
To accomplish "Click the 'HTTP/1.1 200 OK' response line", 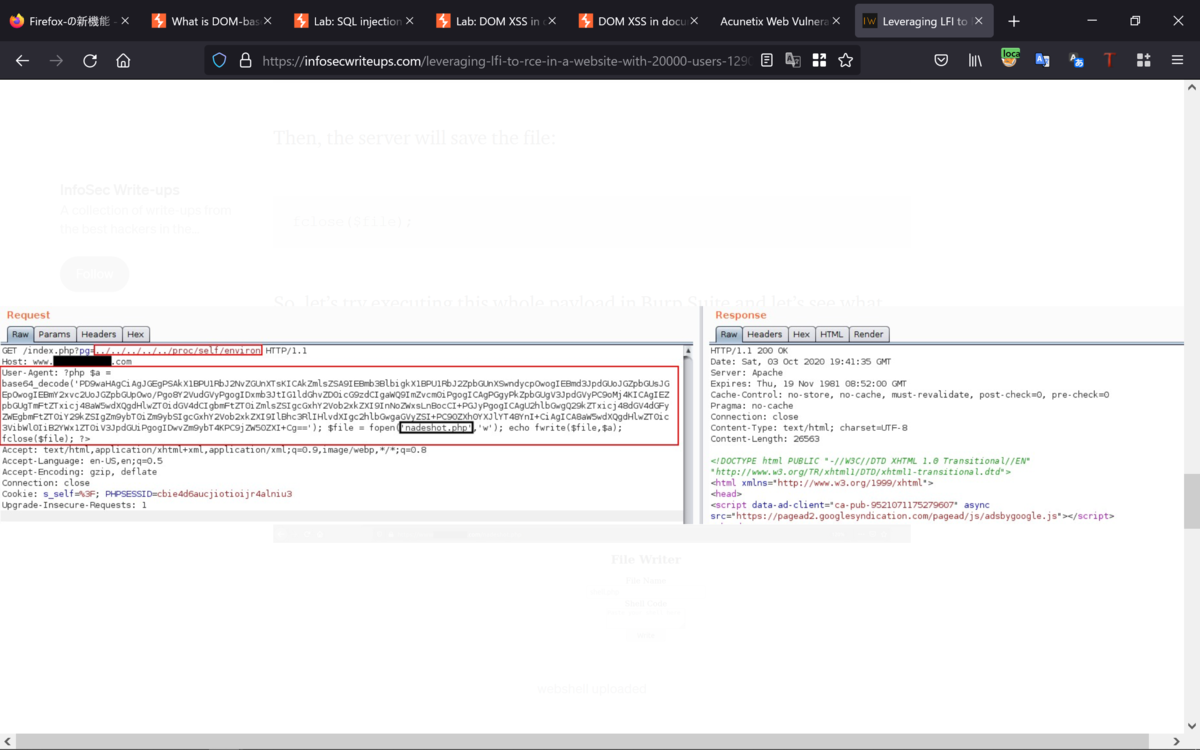I will pos(749,351).
